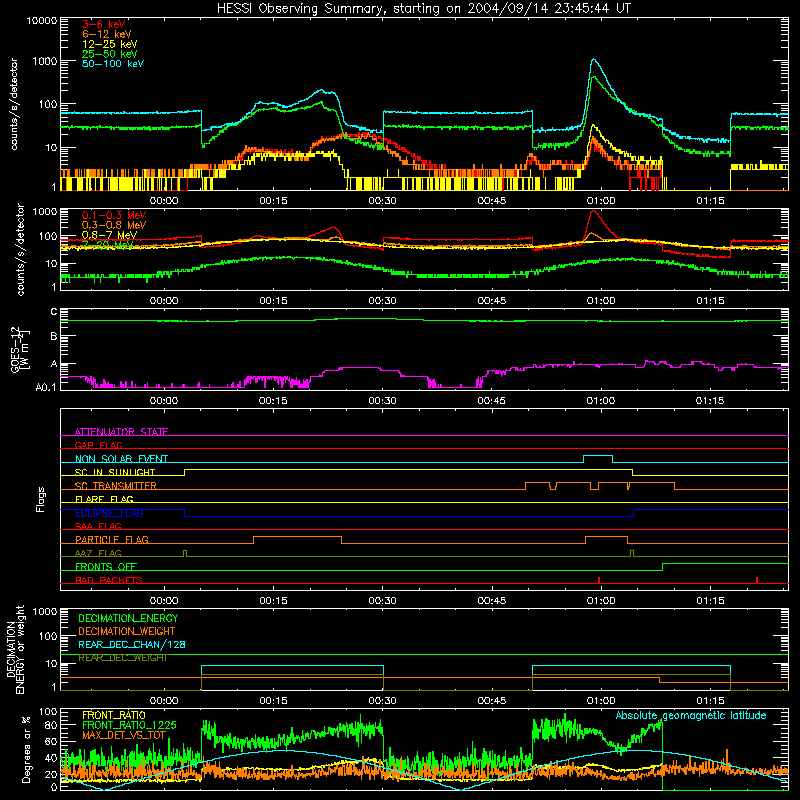Image resolution: width=800 pixels, height=800 pixels.
Task: Click the 7-20 MeV legend label
Action: point(108,244)
